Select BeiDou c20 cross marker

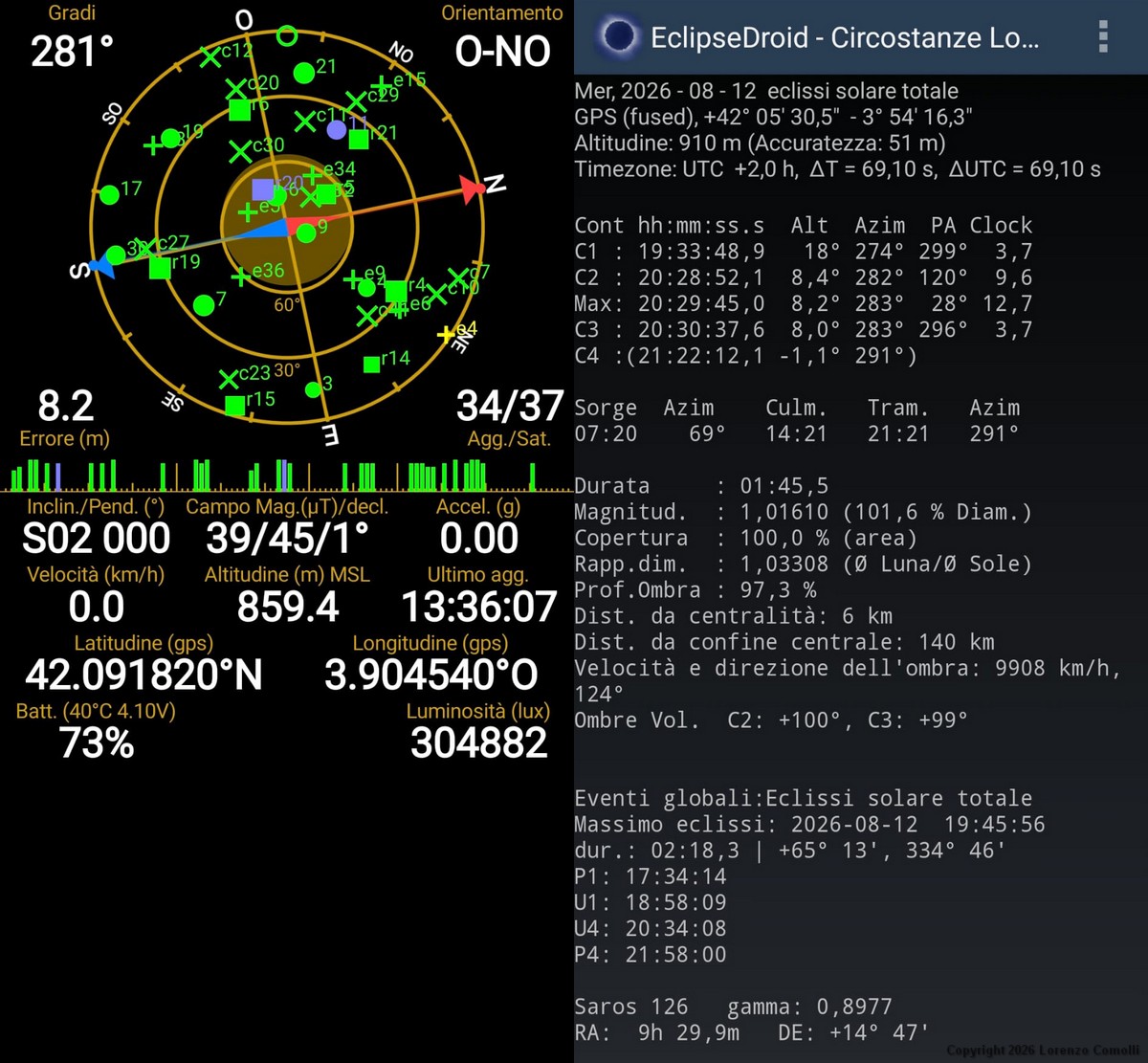pyautogui.click(x=236, y=91)
